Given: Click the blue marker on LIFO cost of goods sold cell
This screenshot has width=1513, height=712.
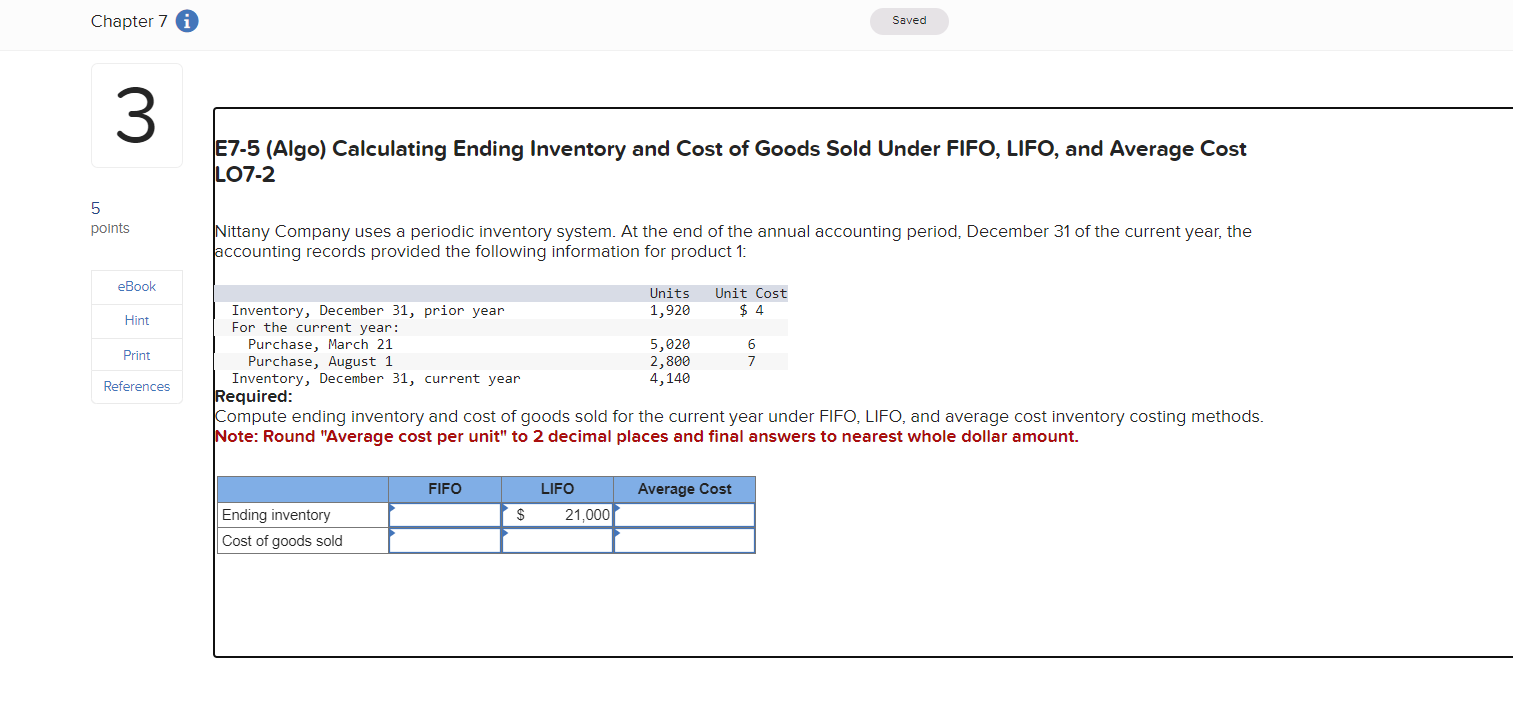Looking at the screenshot, I should (x=507, y=534).
